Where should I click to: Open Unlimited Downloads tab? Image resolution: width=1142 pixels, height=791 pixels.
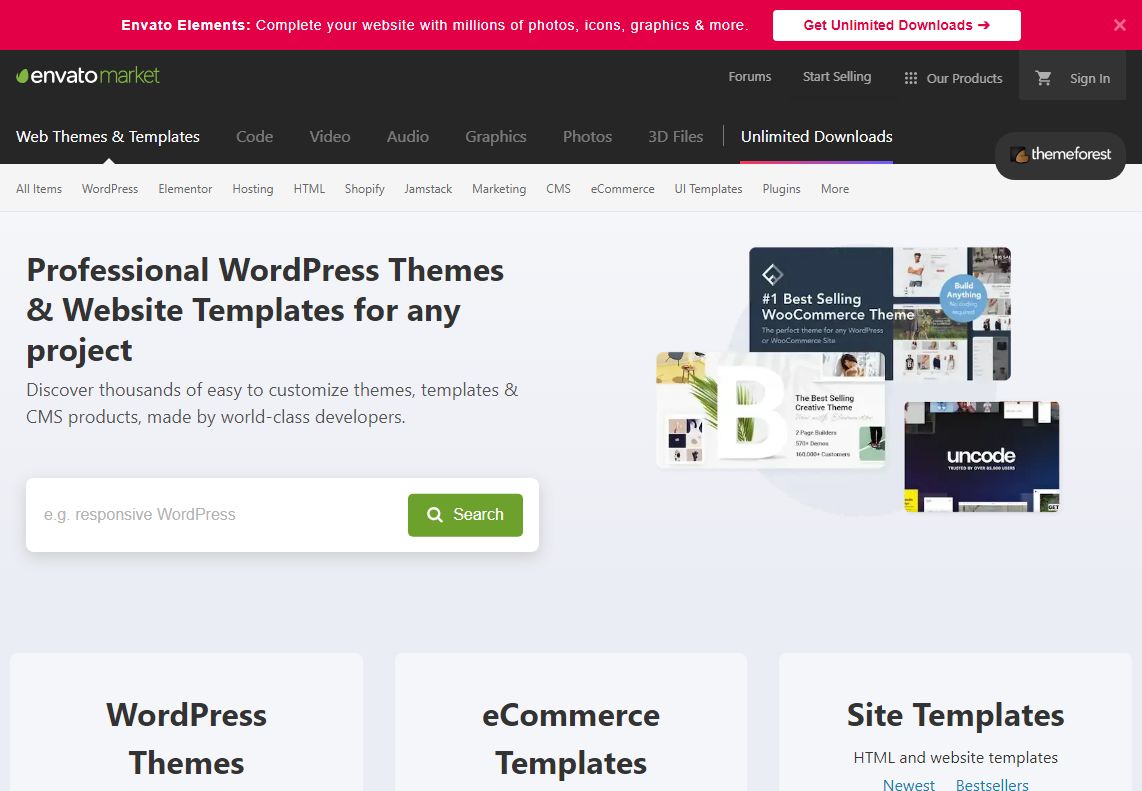coord(816,136)
